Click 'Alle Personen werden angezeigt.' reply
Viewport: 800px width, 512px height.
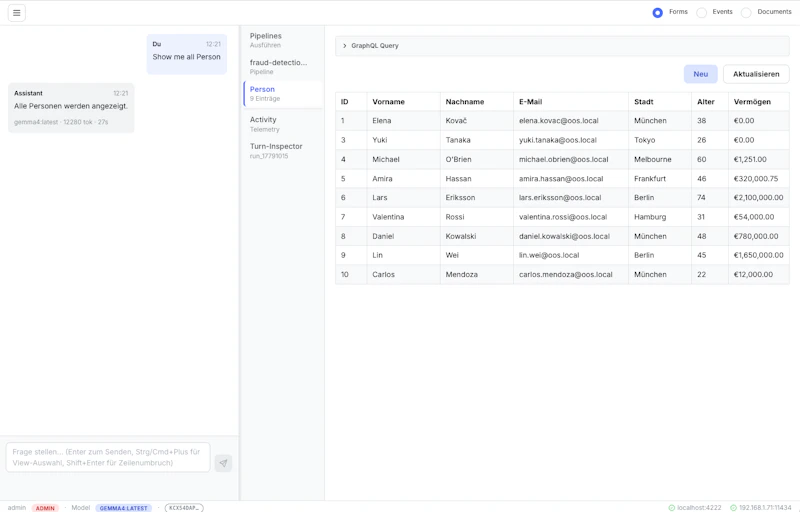coord(71,106)
